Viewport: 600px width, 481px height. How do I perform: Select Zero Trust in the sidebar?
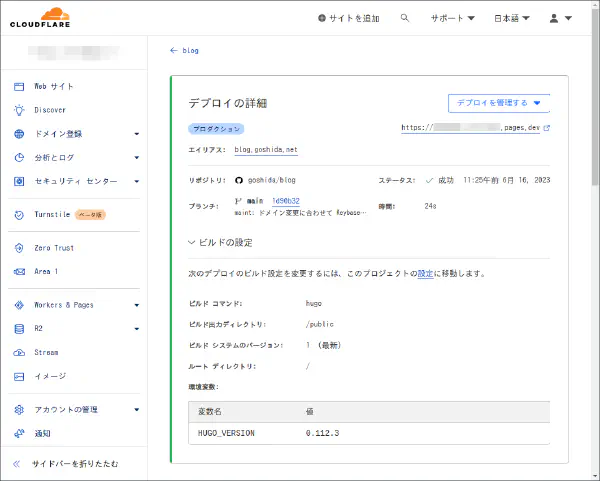click(x=54, y=248)
